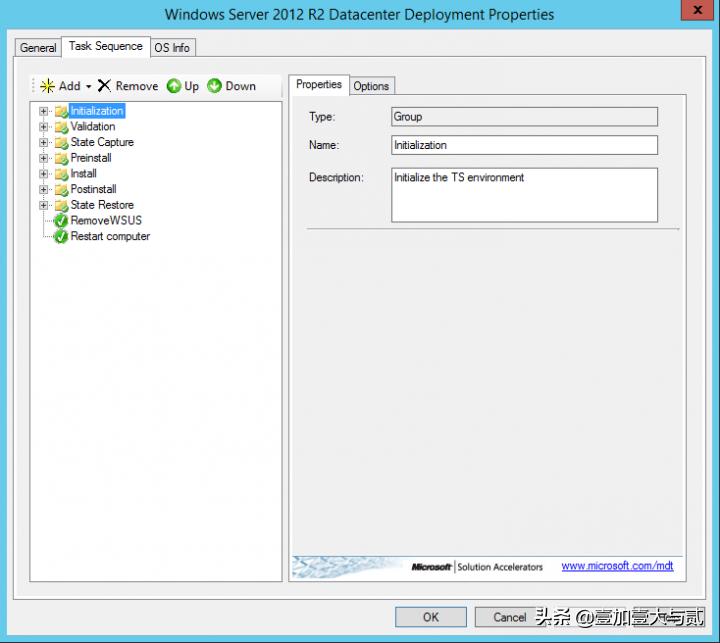Select the Postinstall folder icon

[61, 190]
